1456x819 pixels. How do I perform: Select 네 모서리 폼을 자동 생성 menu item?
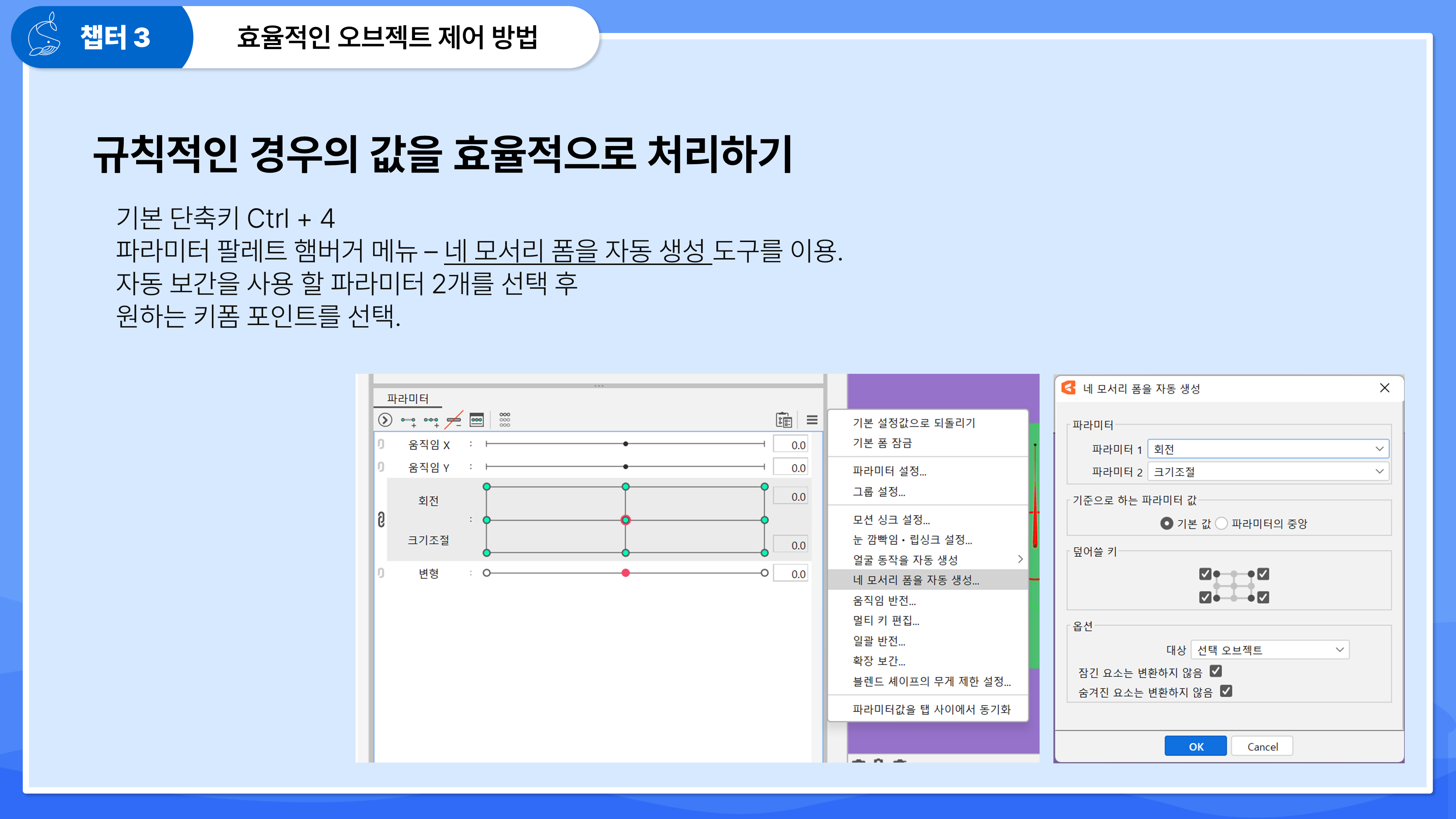[916, 580]
